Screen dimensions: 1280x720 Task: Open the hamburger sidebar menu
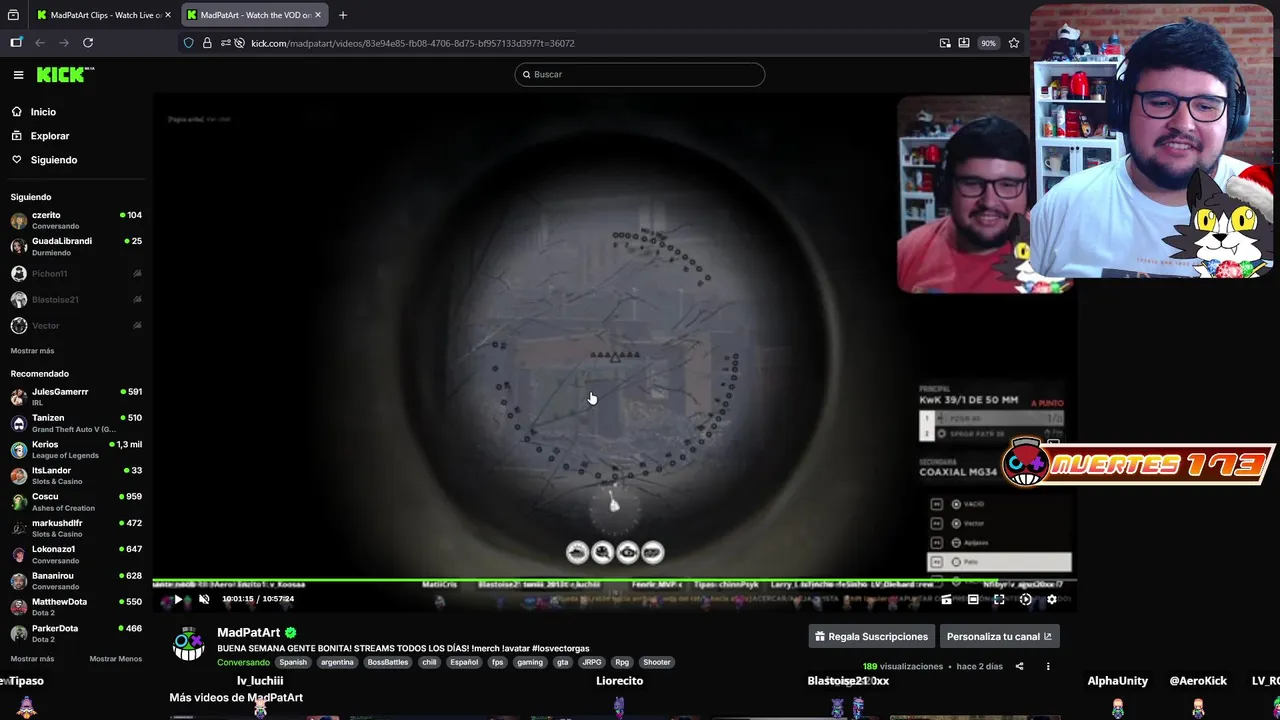point(18,74)
